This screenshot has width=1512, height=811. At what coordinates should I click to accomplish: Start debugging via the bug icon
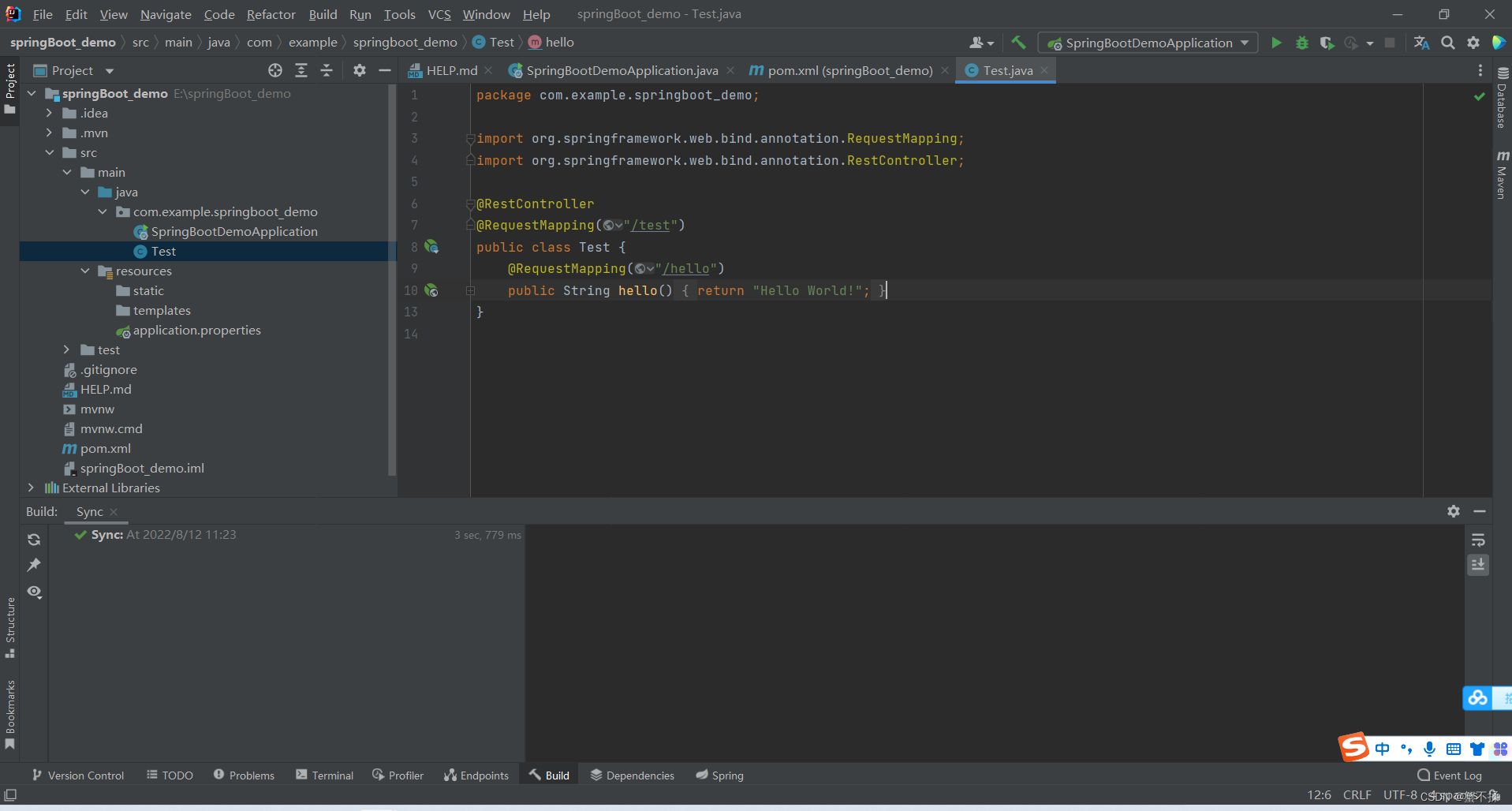click(x=1301, y=43)
